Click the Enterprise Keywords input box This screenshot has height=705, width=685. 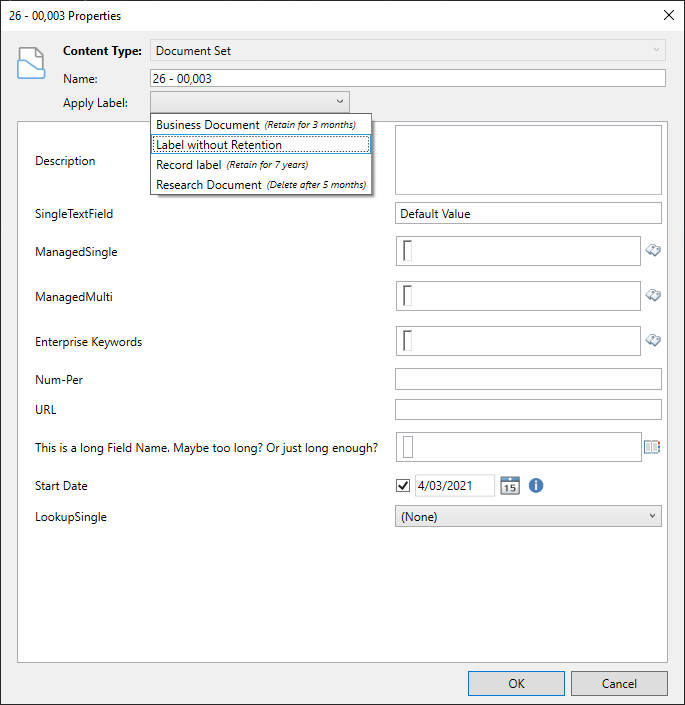[518, 341]
